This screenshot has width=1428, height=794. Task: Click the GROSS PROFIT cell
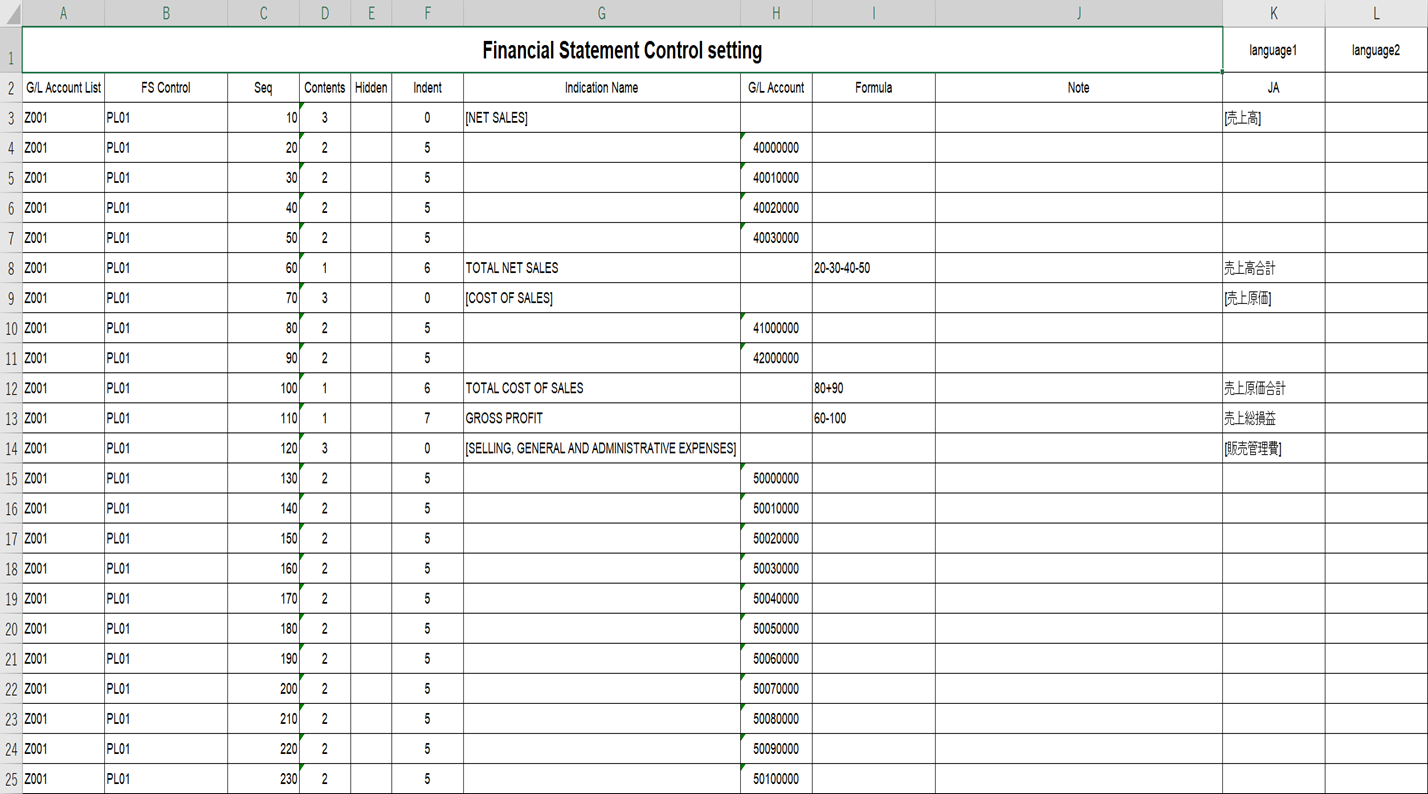click(x=601, y=418)
